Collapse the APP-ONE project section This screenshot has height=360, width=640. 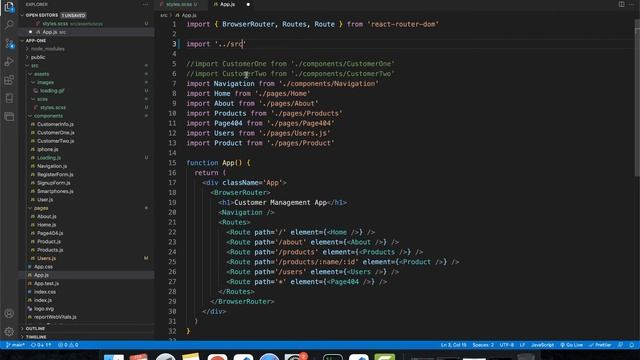[36, 41]
